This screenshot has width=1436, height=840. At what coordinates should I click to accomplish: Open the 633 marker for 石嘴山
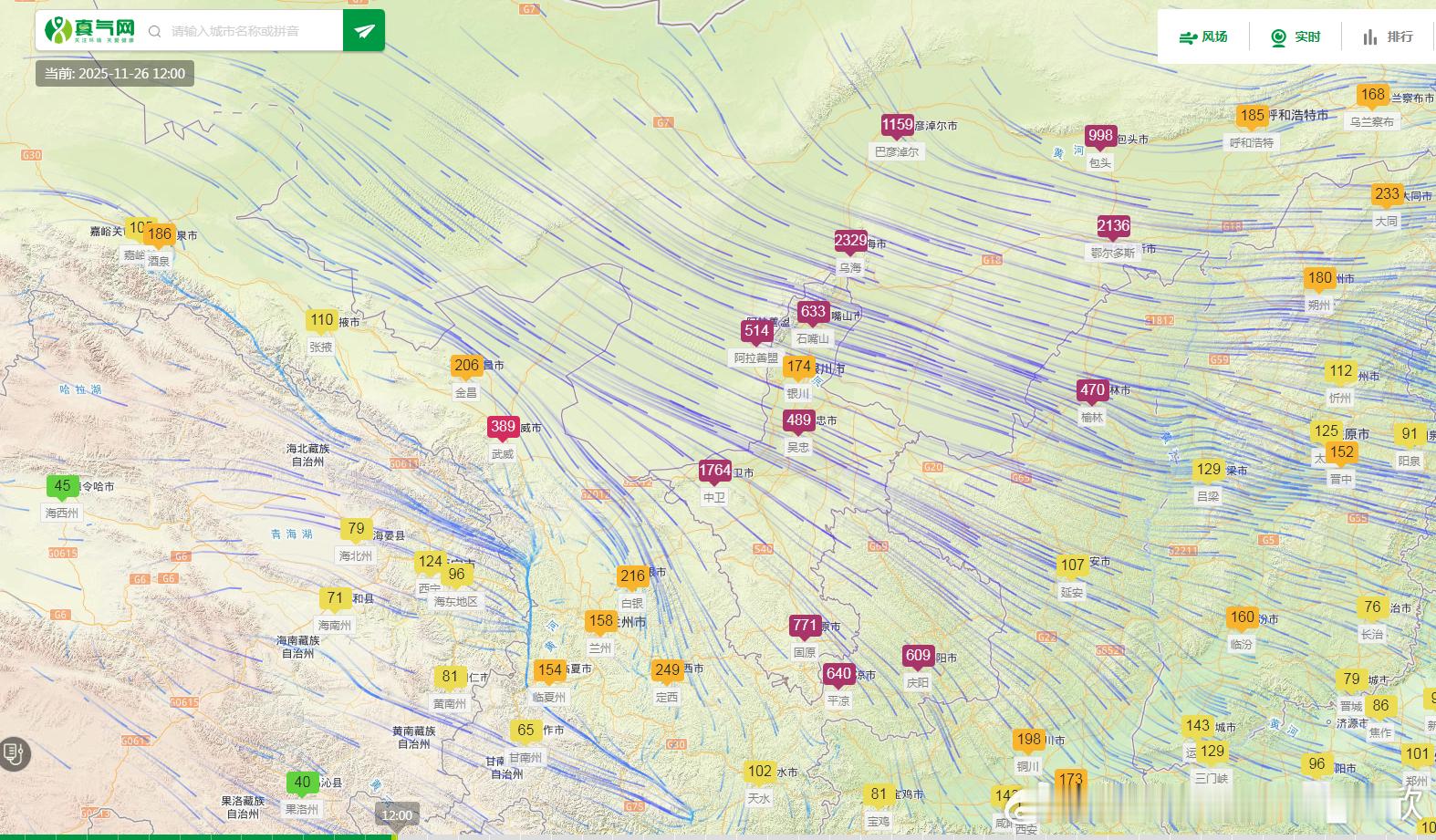tap(813, 312)
